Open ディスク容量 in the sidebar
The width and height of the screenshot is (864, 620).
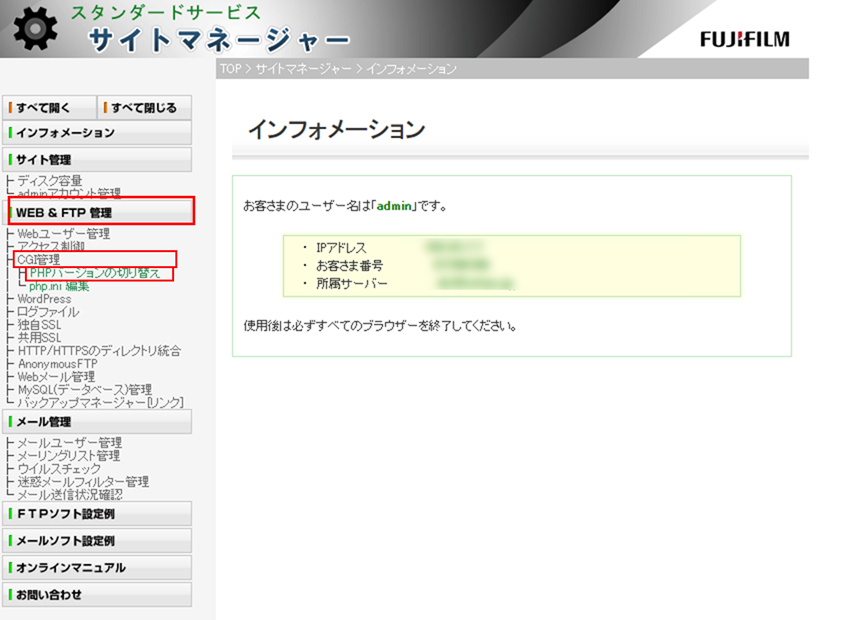coord(50,181)
